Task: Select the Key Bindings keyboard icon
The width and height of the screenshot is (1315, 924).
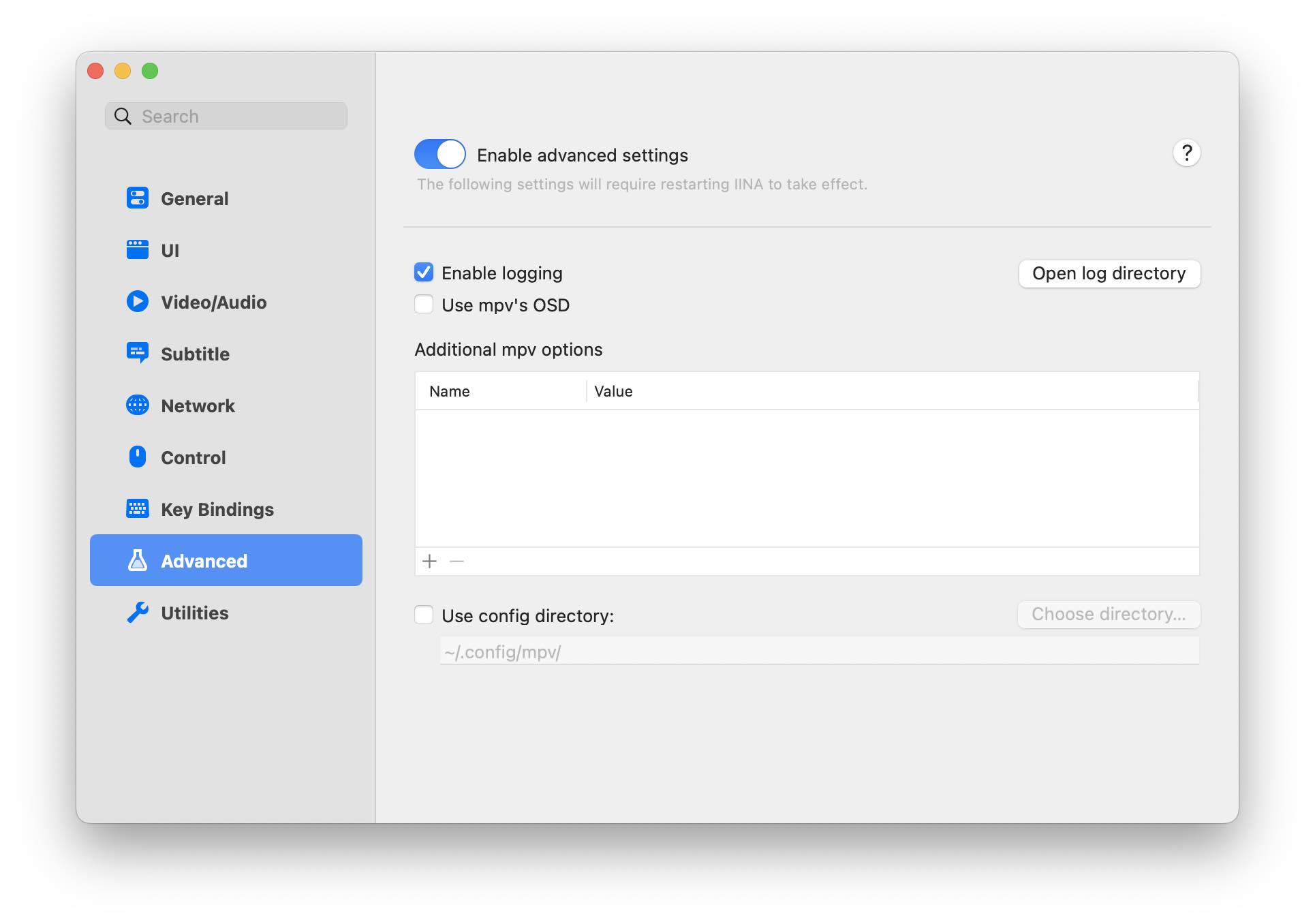Action: click(x=138, y=508)
